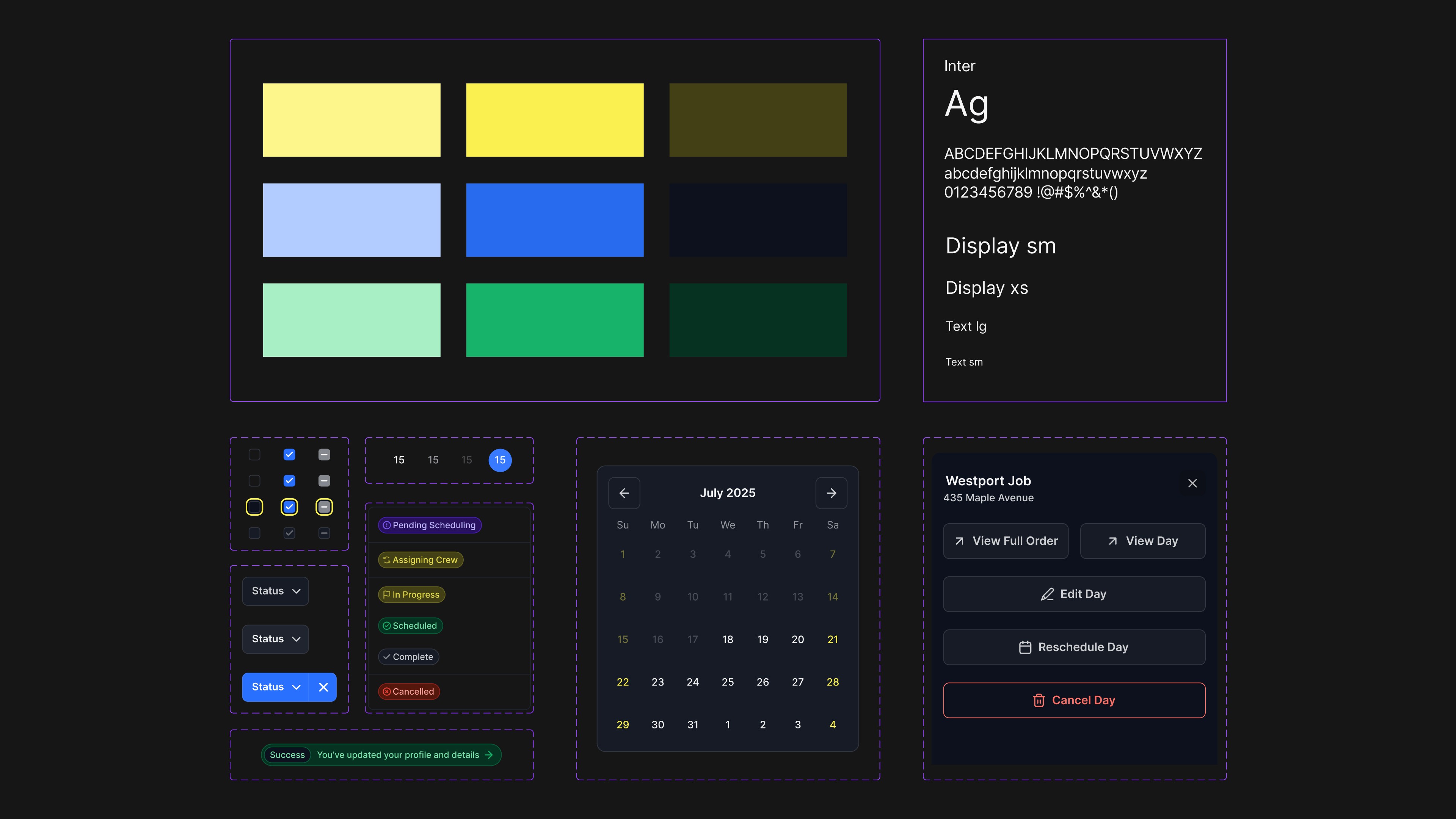Select the Pending Scheduling status badge
Image resolution: width=1456 pixels, height=819 pixels.
coord(430,525)
